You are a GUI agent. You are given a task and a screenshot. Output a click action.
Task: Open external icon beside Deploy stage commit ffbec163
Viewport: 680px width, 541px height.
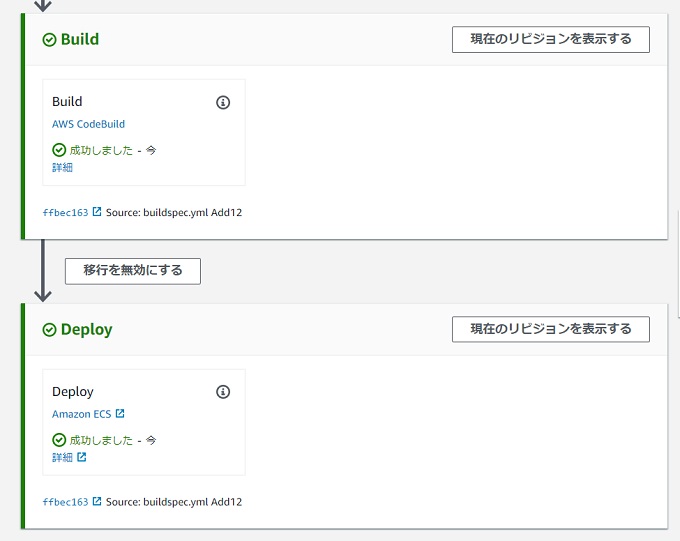(x=97, y=502)
